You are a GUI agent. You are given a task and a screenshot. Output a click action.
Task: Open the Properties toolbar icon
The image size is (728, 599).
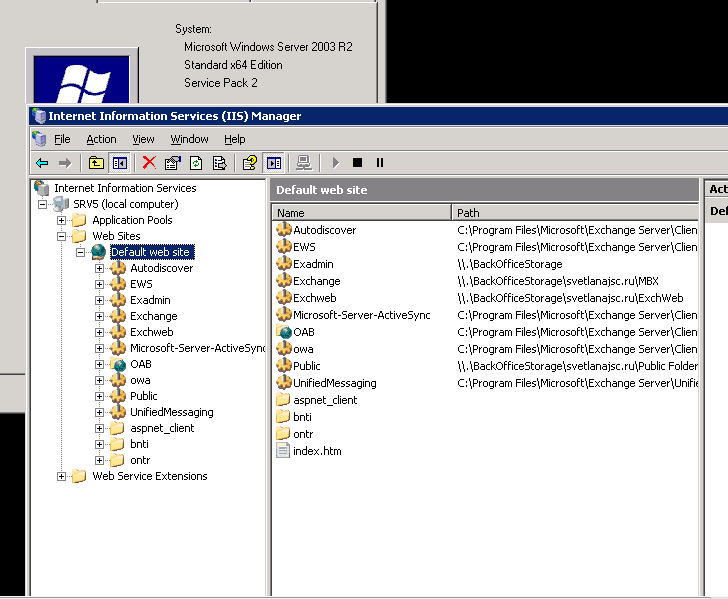(x=173, y=163)
